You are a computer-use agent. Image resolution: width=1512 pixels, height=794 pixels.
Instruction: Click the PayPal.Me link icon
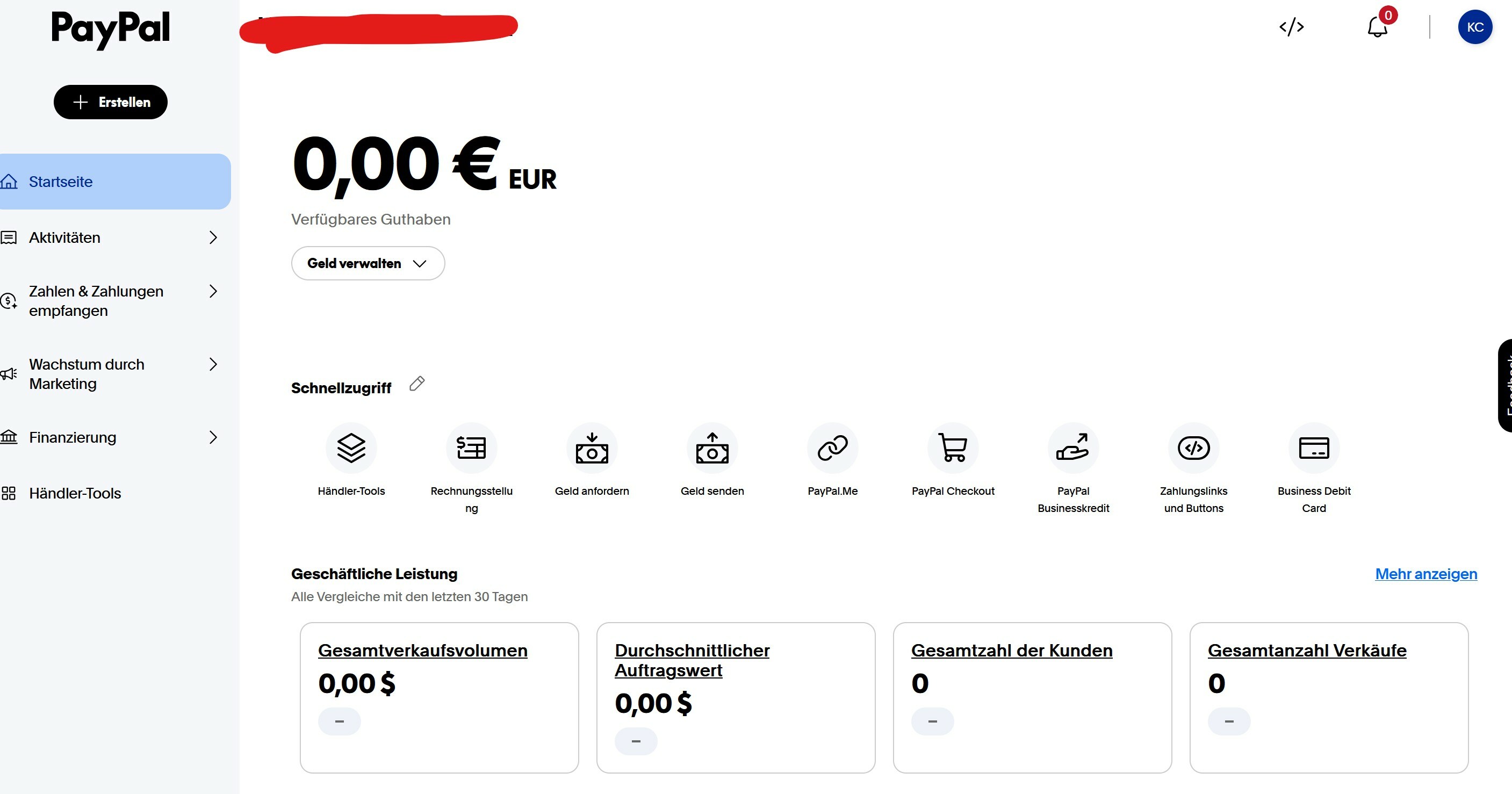[x=832, y=447]
